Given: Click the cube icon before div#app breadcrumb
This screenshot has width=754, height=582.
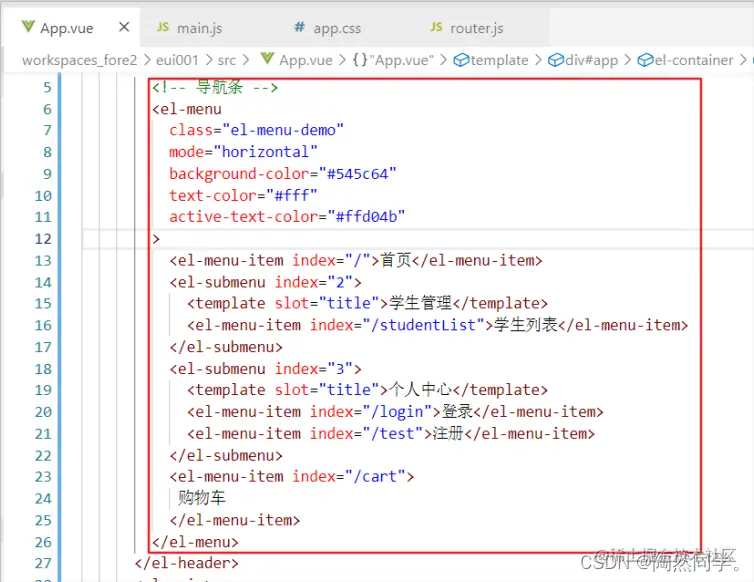Looking at the screenshot, I should pos(556,60).
